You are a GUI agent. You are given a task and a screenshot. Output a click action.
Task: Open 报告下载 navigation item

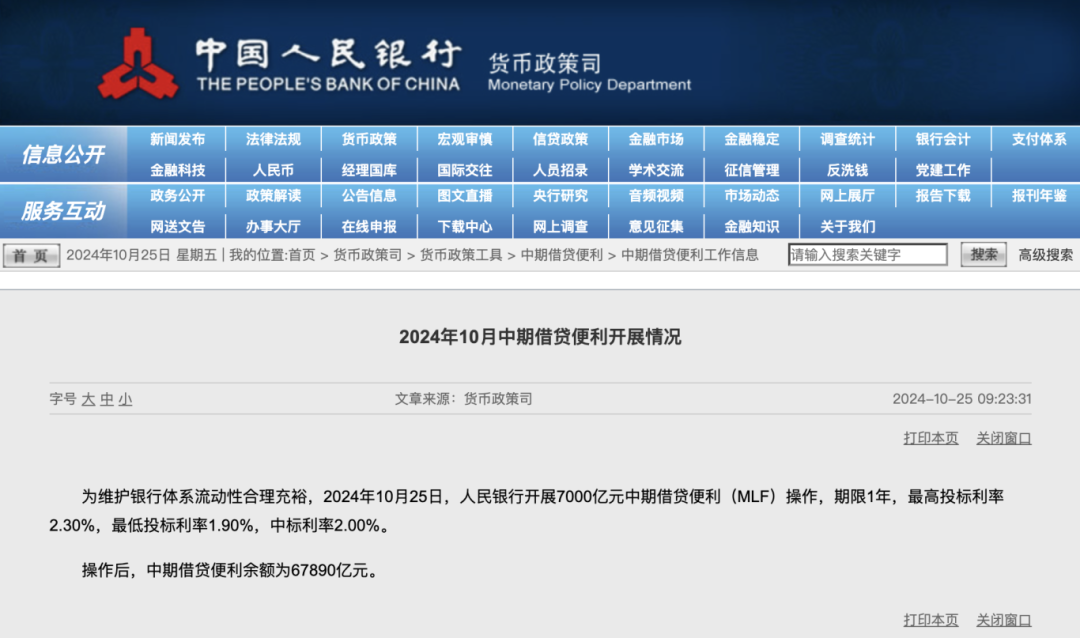(x=944, y=196)
